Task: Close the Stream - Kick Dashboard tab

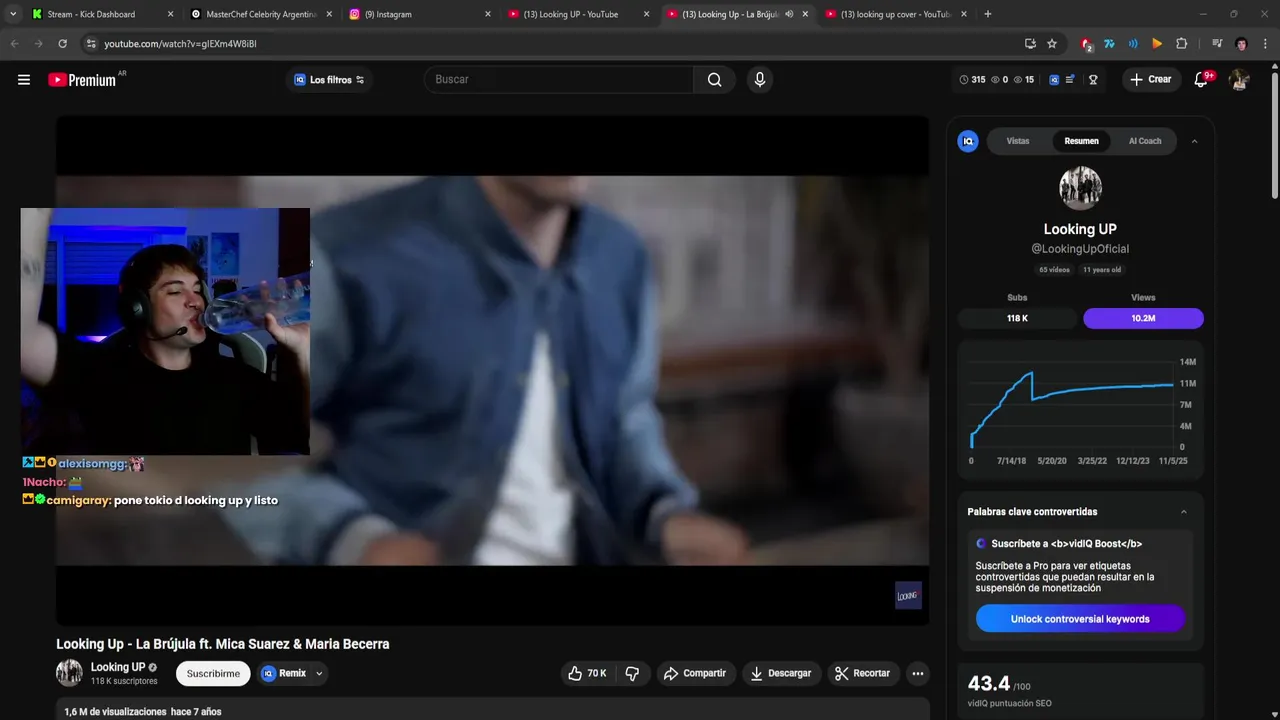Action: (170, 14)
